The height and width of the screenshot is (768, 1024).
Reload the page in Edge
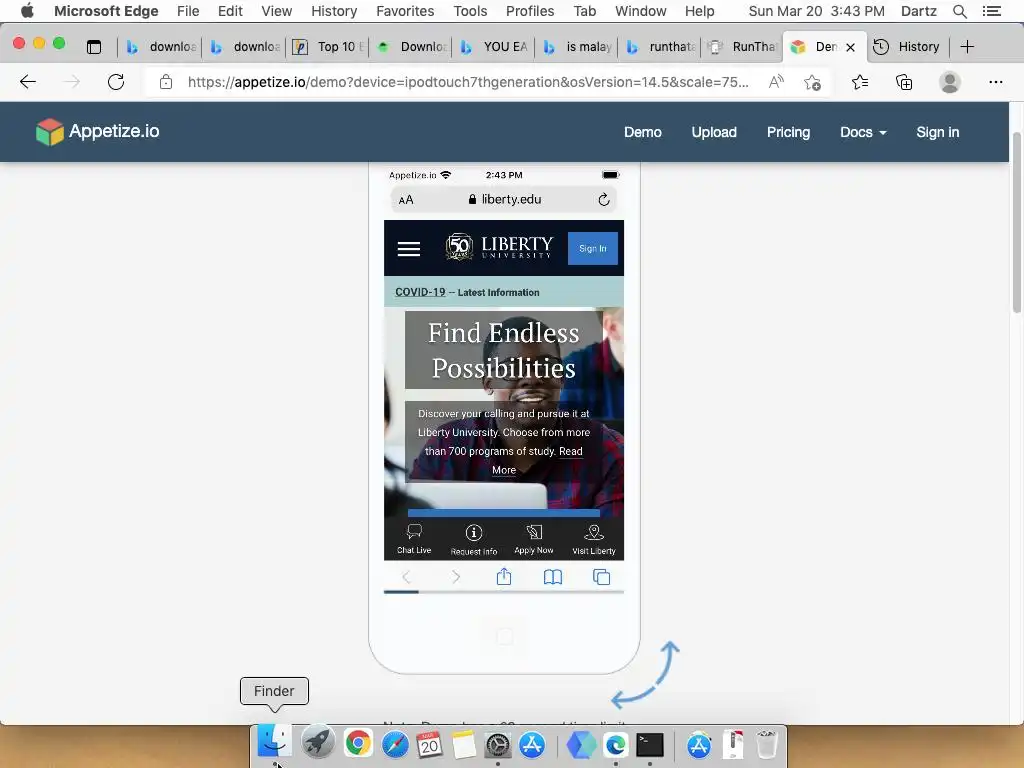point(116,82)
